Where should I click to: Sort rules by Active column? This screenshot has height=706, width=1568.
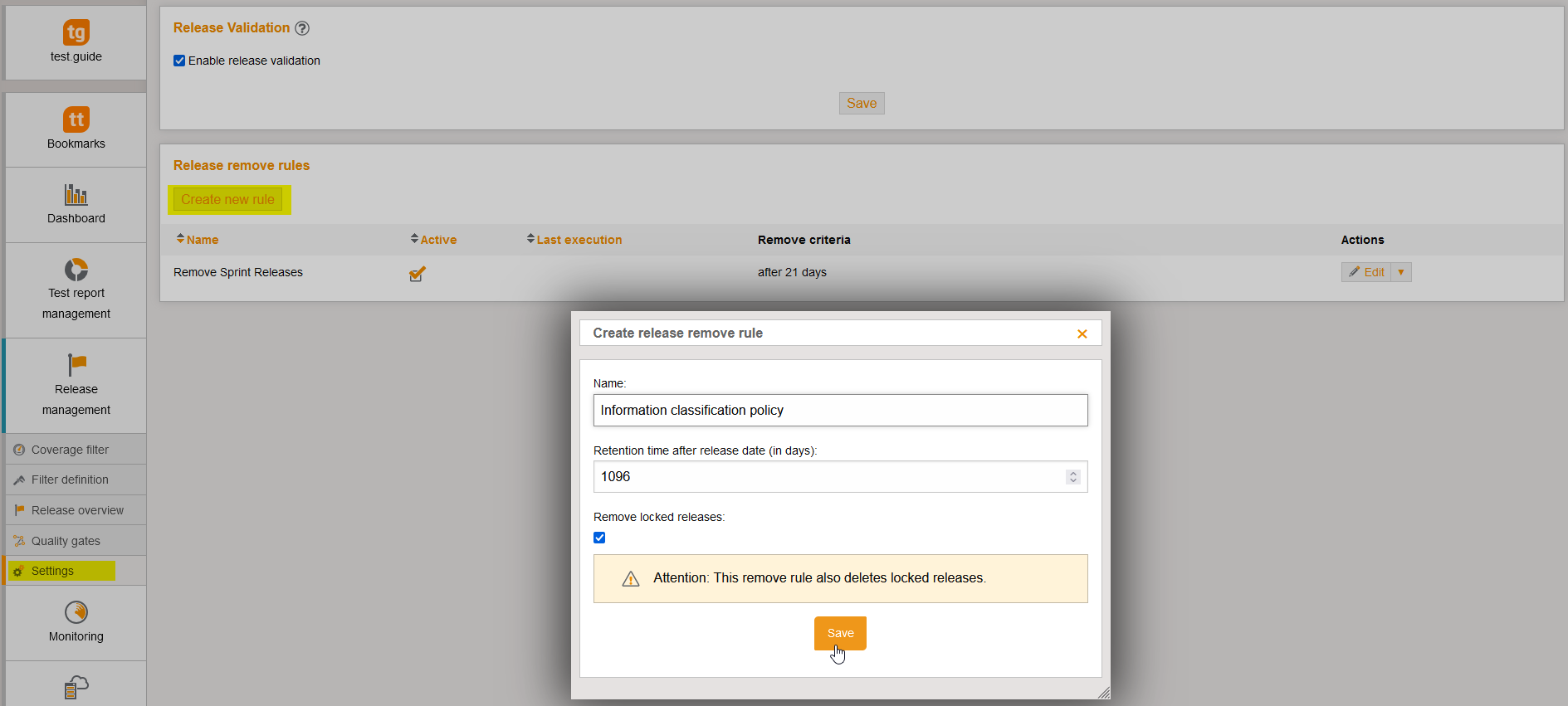click(x=433, y=240)
